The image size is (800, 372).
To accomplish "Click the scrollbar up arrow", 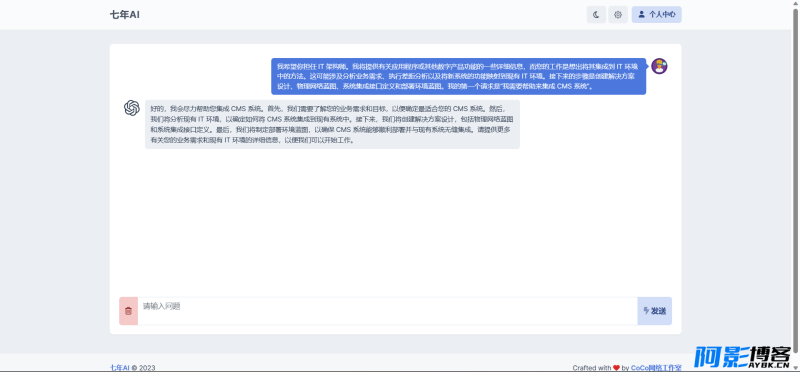I will [795, 4].
